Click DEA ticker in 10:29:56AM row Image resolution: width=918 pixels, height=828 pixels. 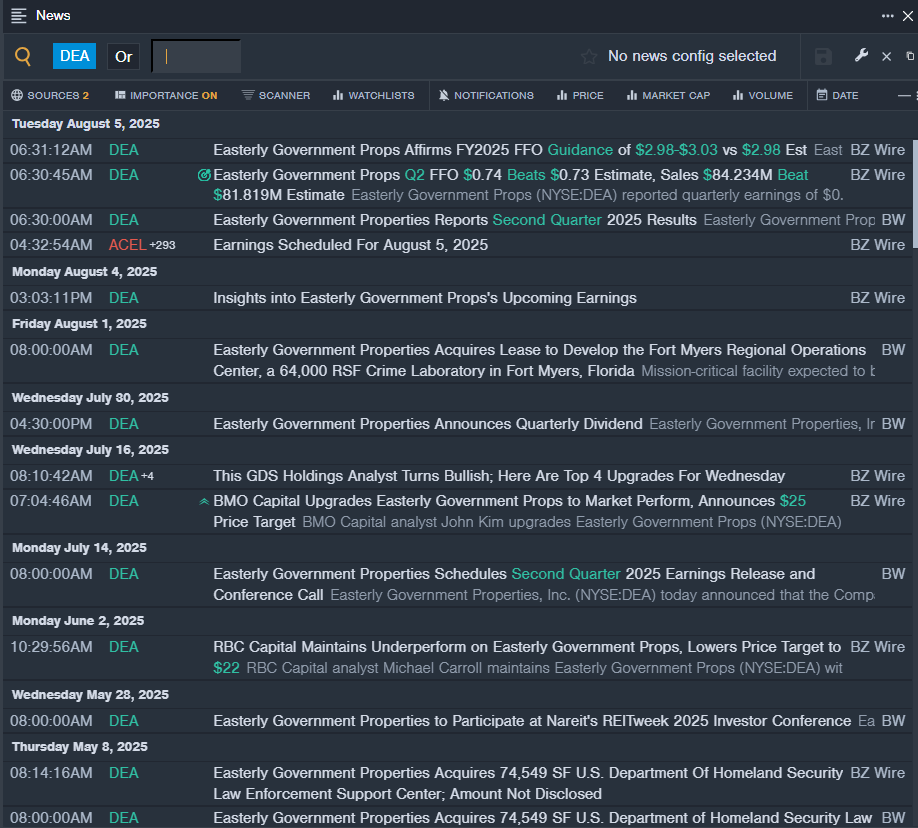(124, 647)
